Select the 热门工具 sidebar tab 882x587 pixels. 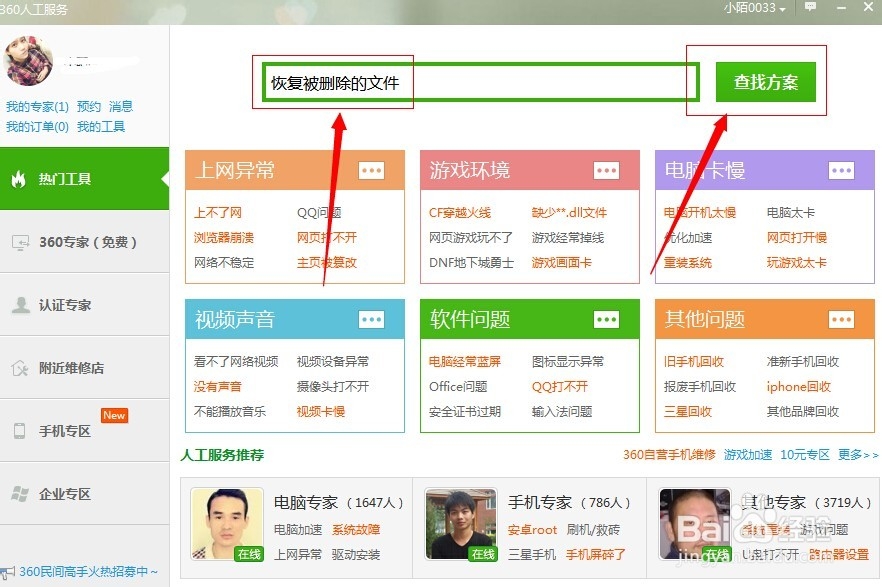(x=84, y=179)
